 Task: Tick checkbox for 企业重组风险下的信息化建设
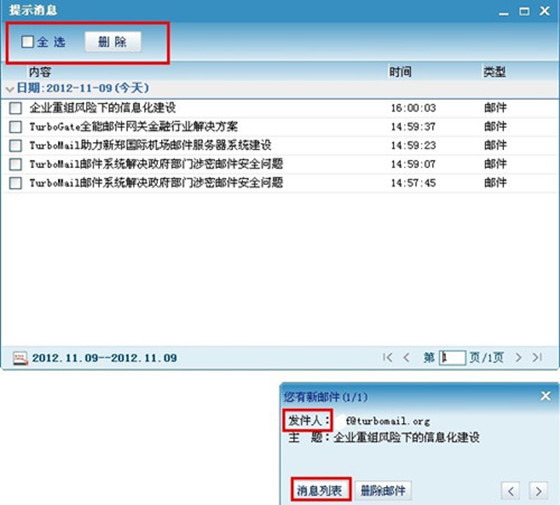15,108
